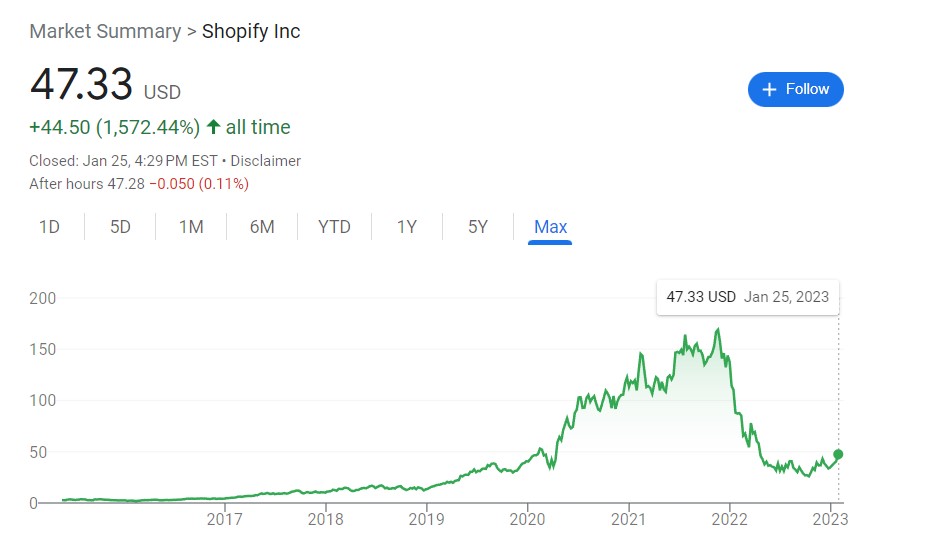Screen dimensions: 947x557
Task: Open the Disclaimer link
Action: (x=266, y=161)
